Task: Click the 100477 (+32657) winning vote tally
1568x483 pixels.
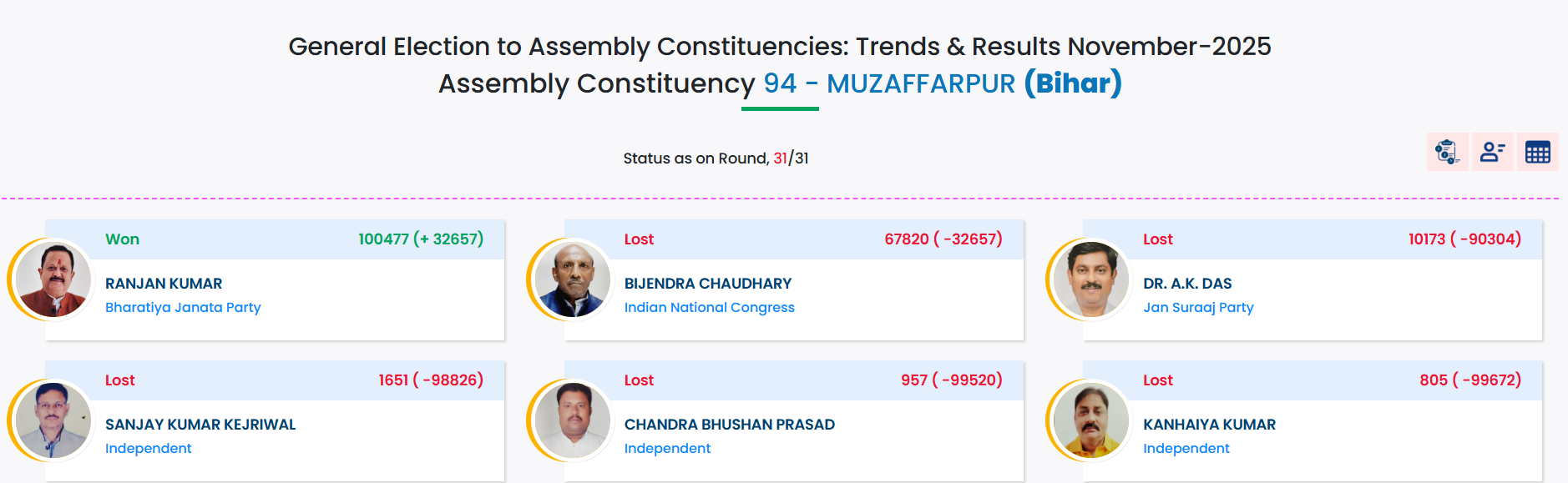Action: pyautogui.click(x=421, y=239)
